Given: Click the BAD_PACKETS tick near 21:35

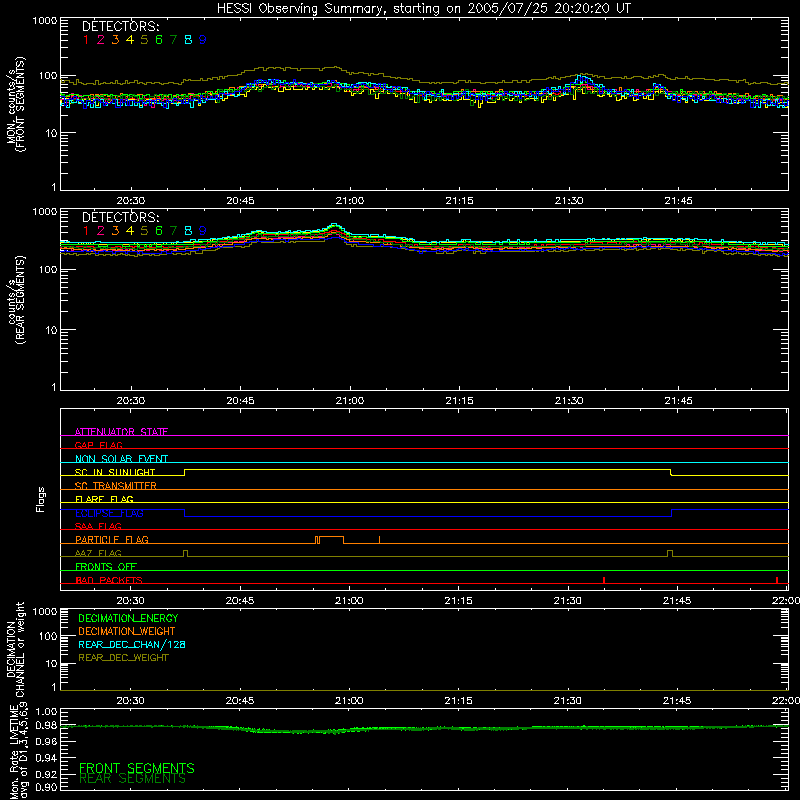Looking at the screenshot, I should point(604,580).
